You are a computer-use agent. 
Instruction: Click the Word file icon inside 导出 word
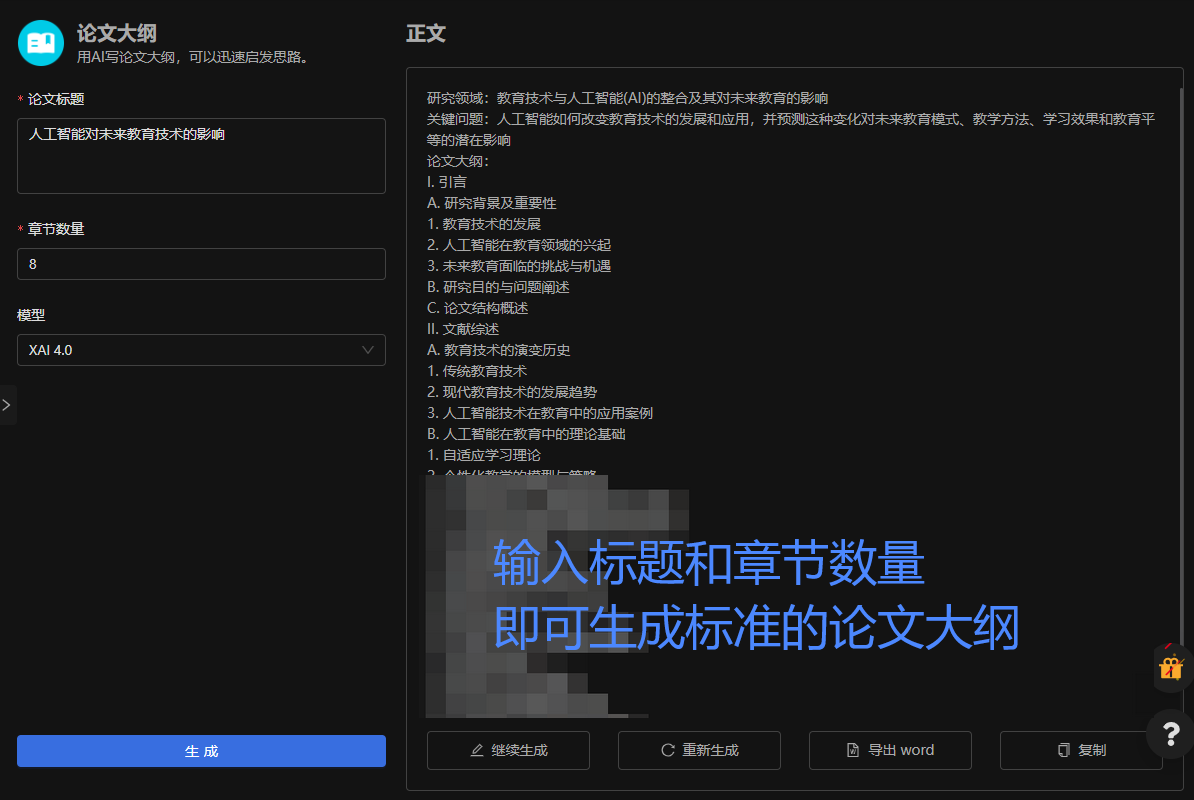851,750
